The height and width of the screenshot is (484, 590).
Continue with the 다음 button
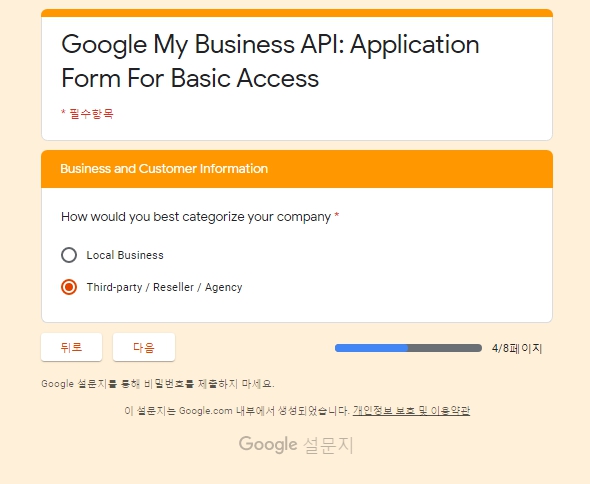coord(144,347)
